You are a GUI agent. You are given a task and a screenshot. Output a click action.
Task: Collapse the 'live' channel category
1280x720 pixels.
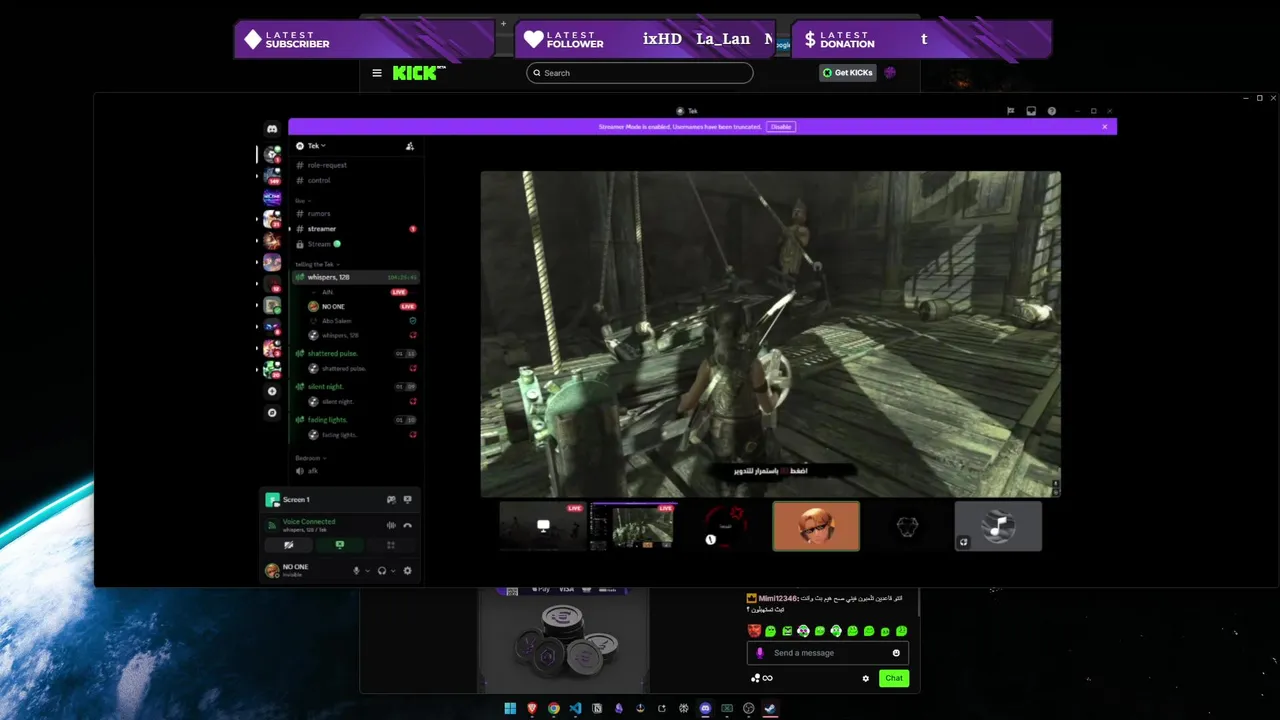[301, 201]
